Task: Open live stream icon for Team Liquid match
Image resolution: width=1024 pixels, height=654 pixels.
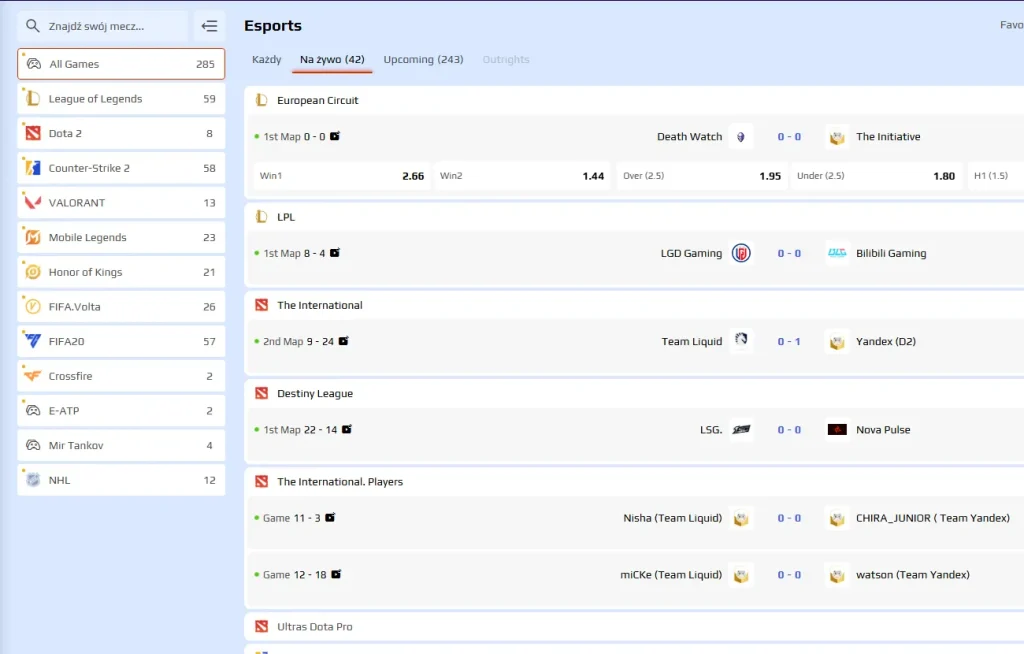Action: [344, 340]
